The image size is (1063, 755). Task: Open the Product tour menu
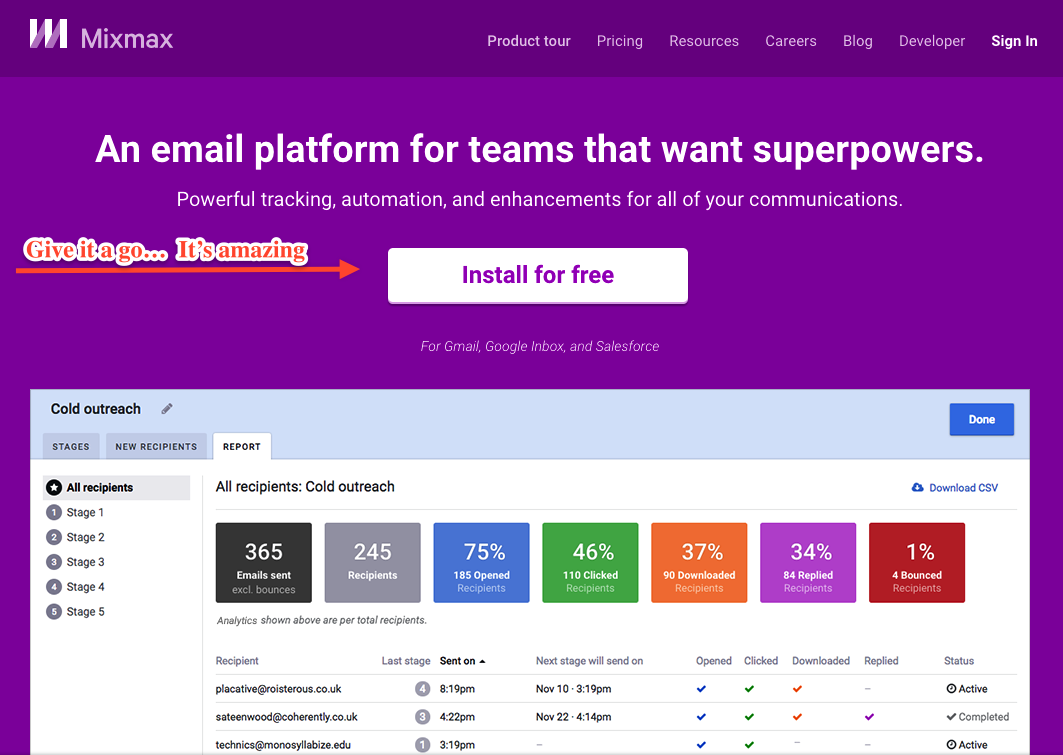(529, 41)
